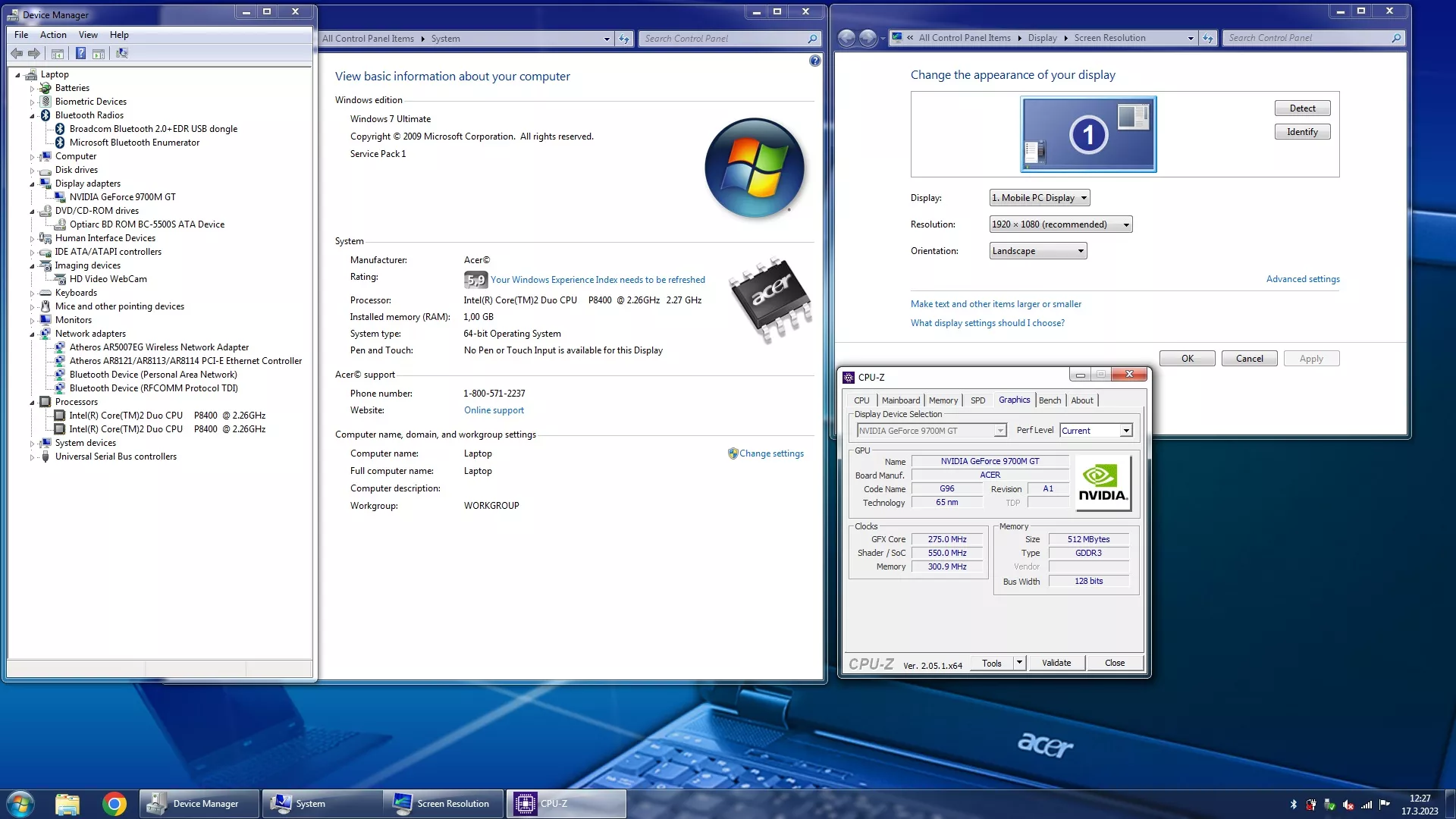Select the Batteries category icon in device tree
This screenshot has height=819, width=1456.
[45, 88]
